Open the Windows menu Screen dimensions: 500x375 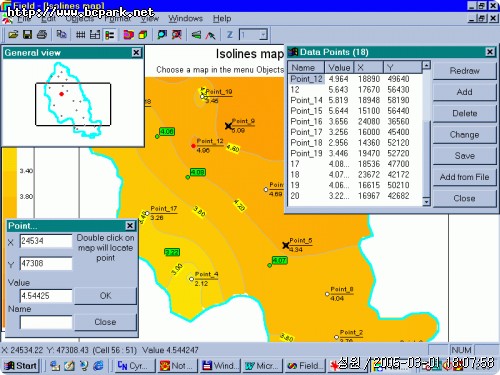click(x=185, y=18)
